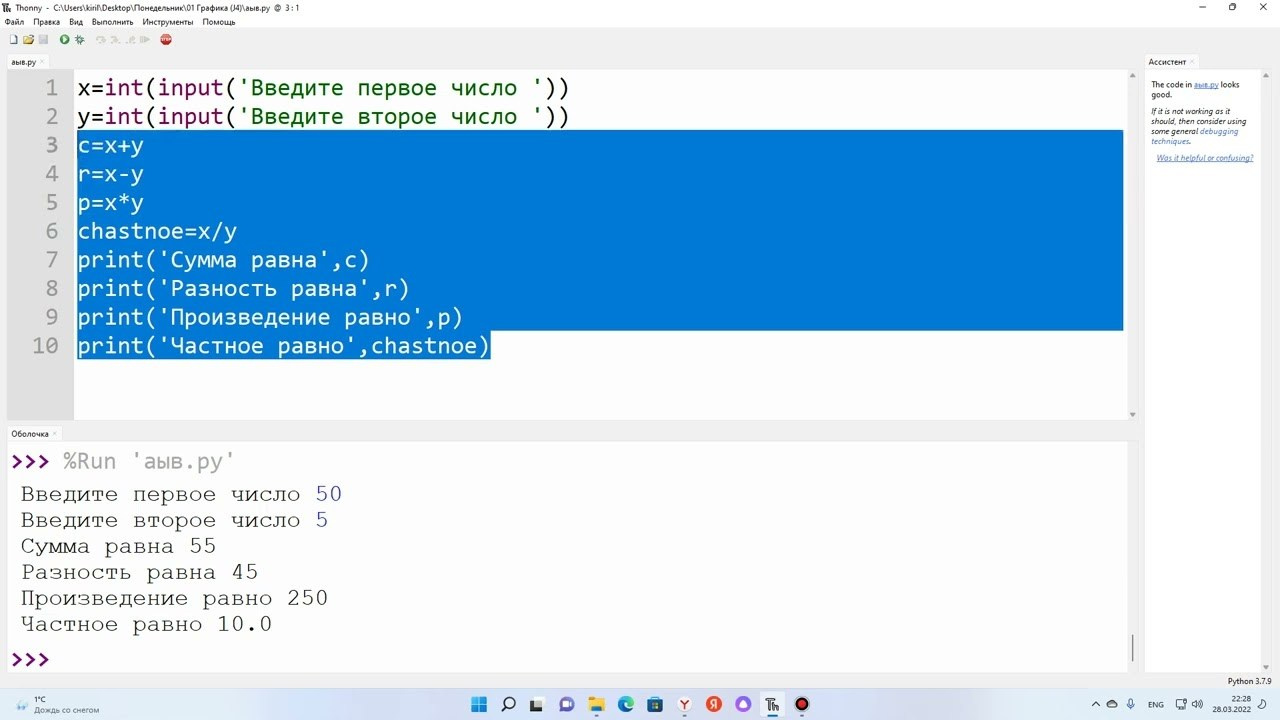Image resolution: width=1280 pixels, height=720 pixels.
Task: Close the Оболочка shell tab
Action: coord(56,434)
